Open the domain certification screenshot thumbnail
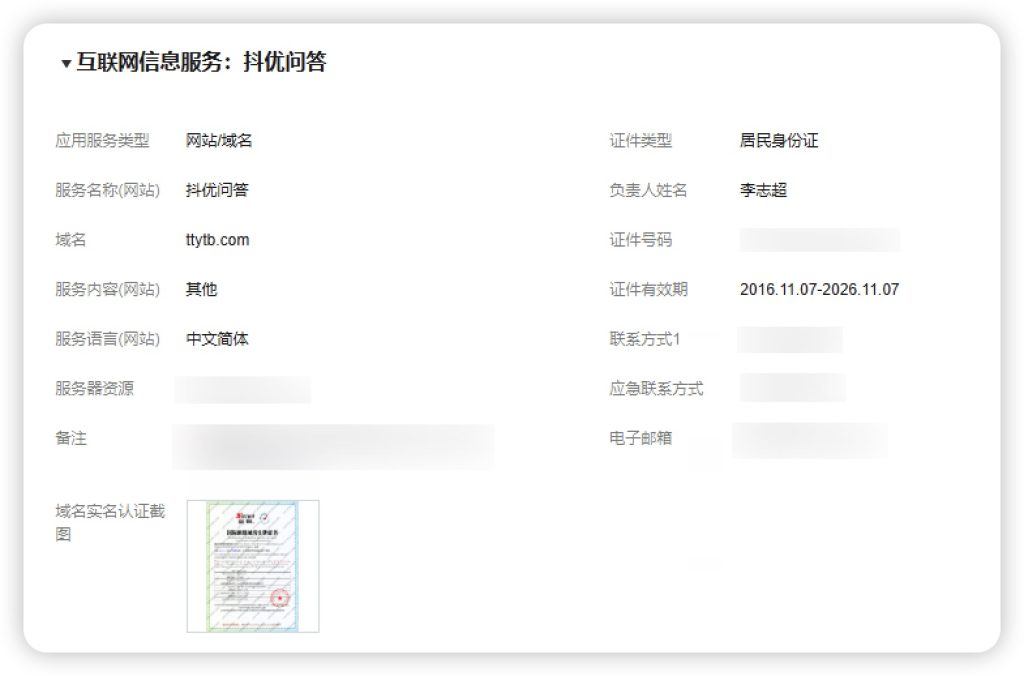The image size is (1024, 676). (x=252, y=566)
